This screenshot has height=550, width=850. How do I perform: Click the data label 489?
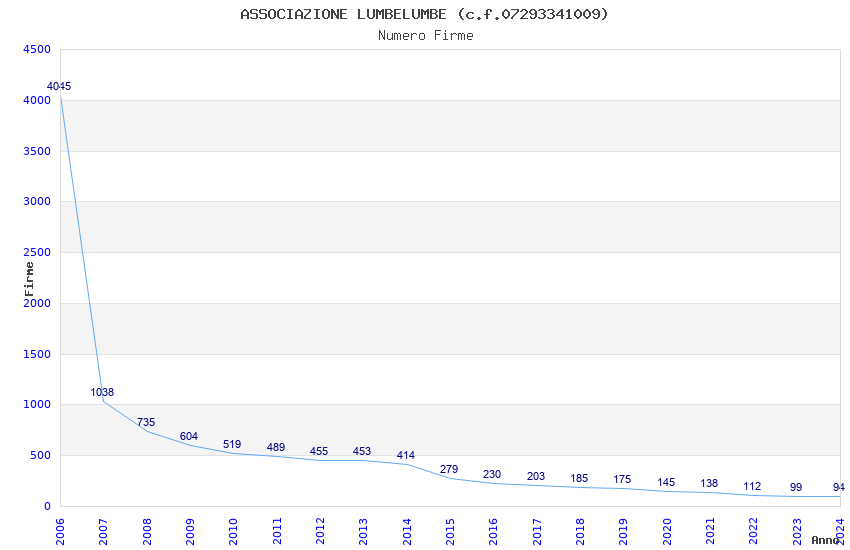coord(276,447)
